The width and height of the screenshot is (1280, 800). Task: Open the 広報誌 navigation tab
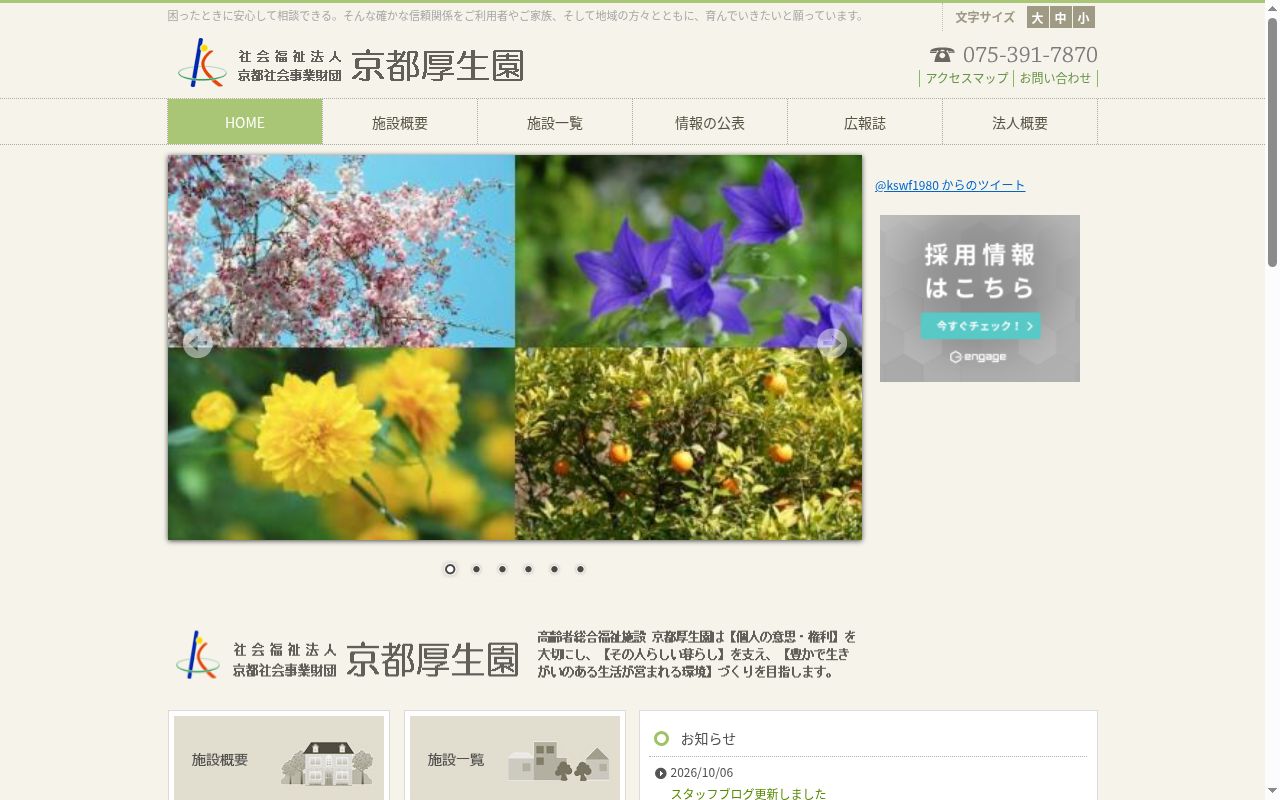coord(865,122)
